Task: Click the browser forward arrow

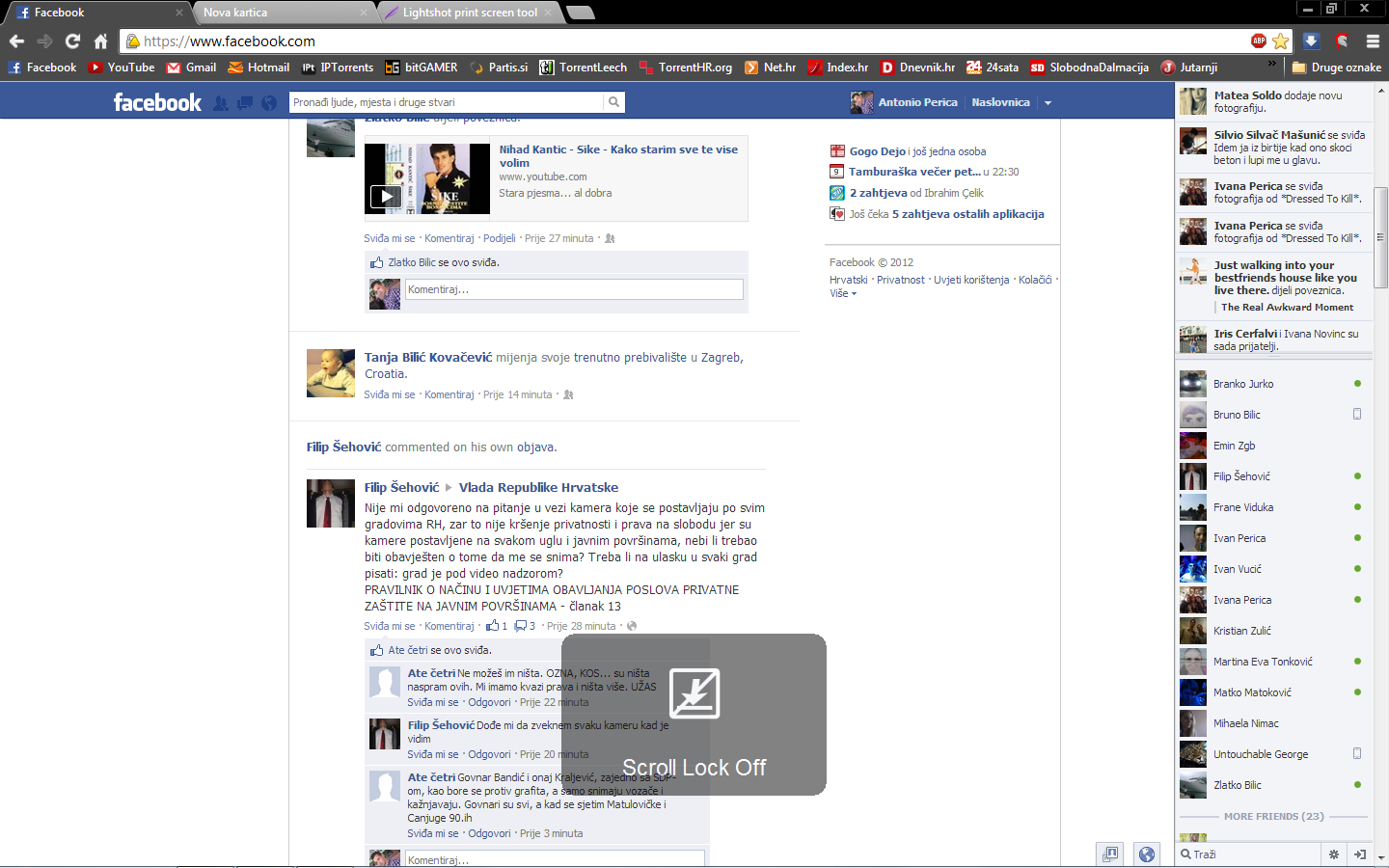Action: pyautogui.click(x=44, y=41)
